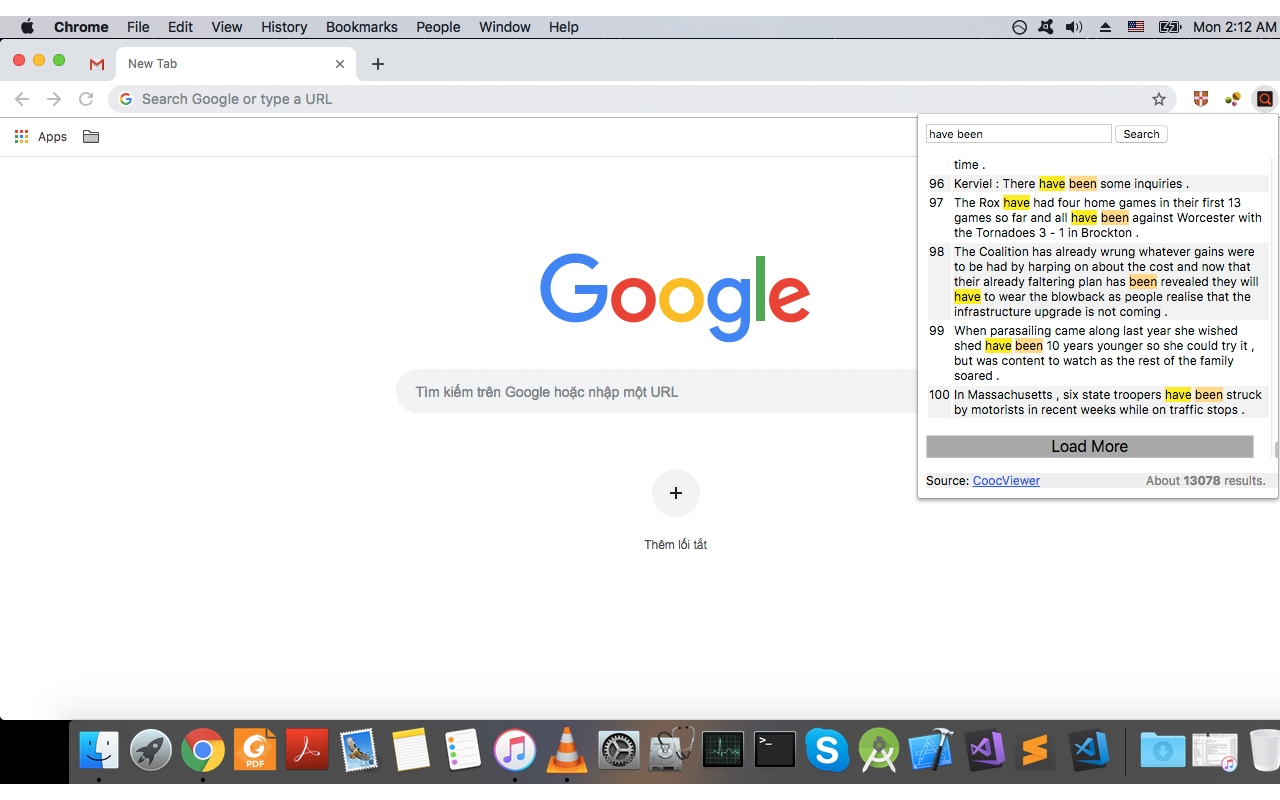
Task: Open the File menu
Action: point(138,27)
